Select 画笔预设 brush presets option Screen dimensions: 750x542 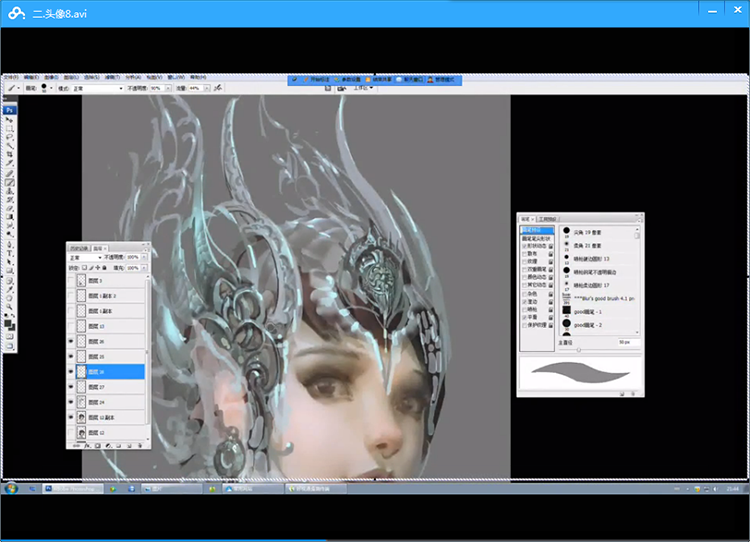point(537,230)
